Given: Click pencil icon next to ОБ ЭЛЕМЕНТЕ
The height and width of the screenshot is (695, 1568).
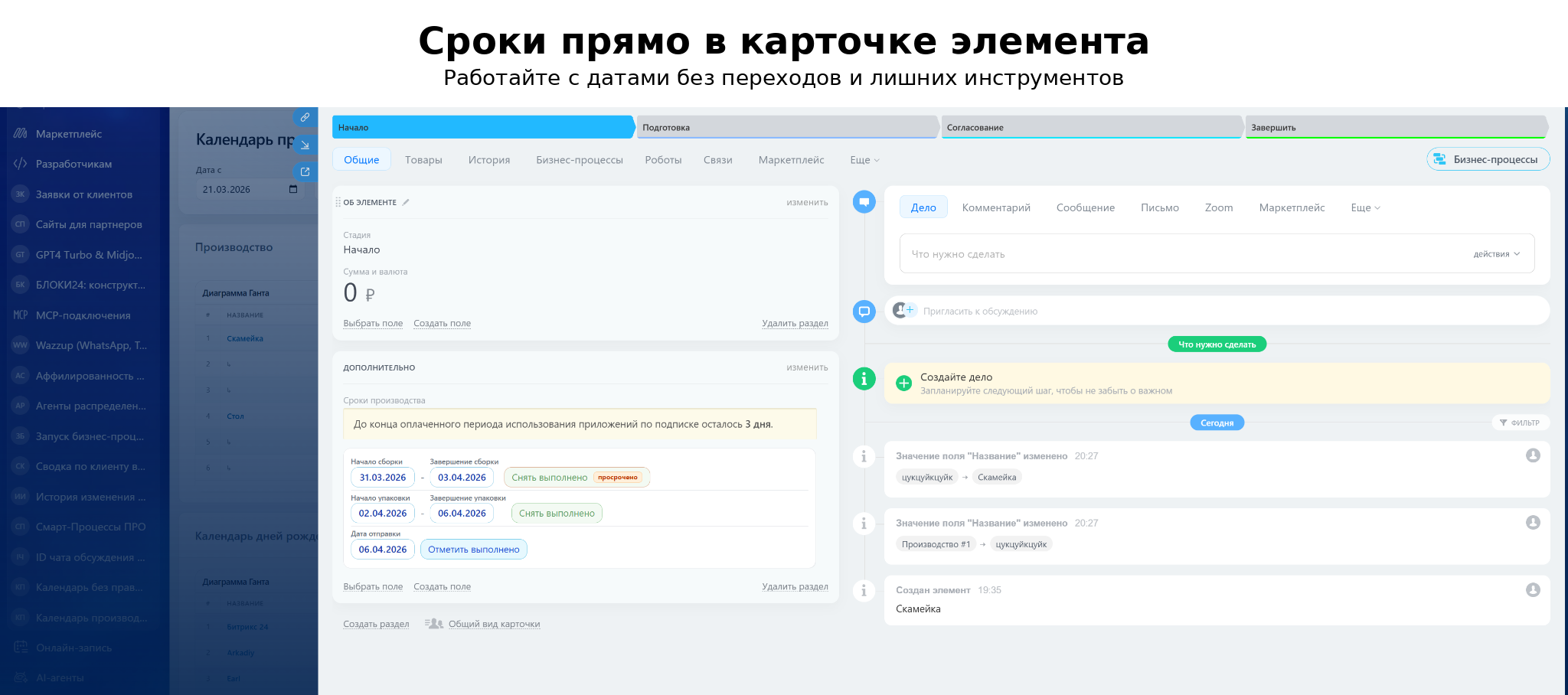Looking at the screenshot, I should point(406,203).
